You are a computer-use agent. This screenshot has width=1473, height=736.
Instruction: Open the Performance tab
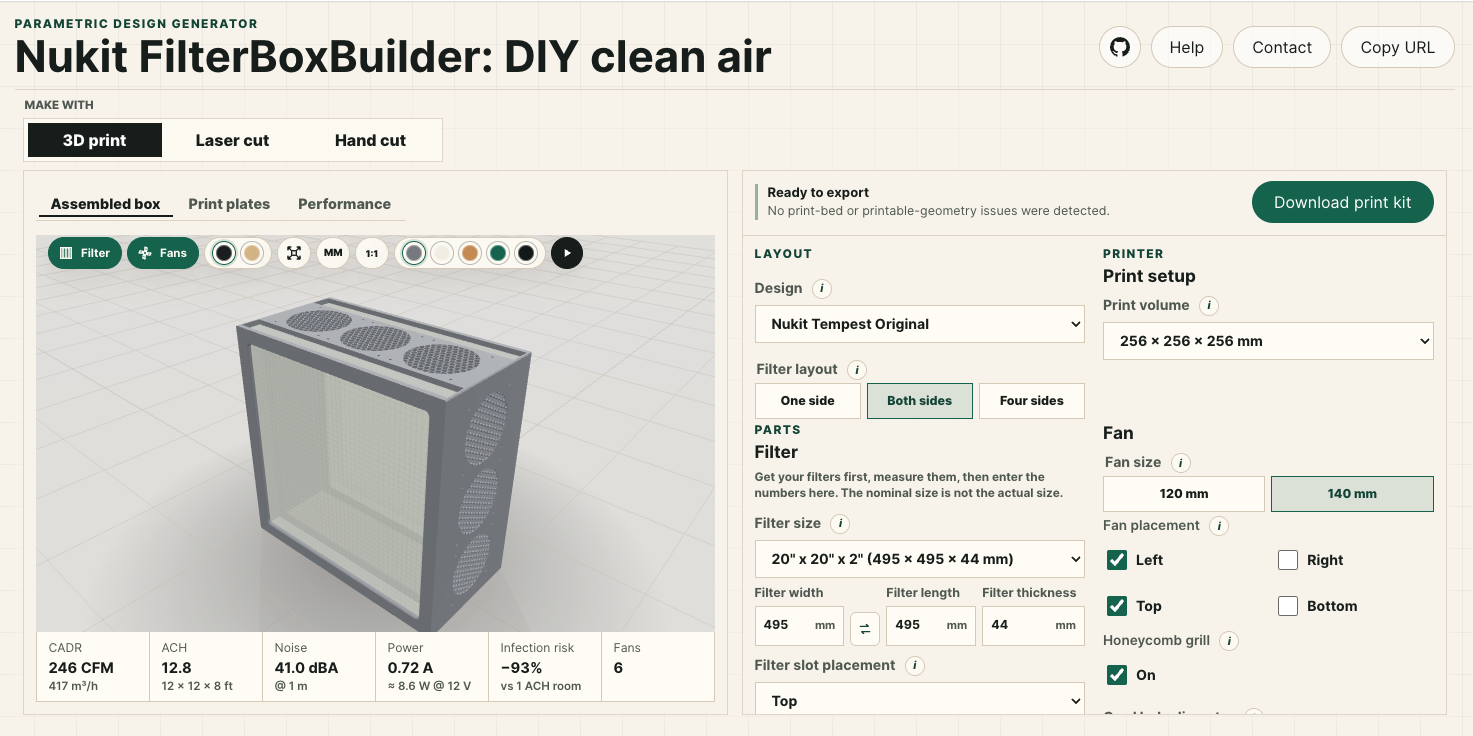344,204
